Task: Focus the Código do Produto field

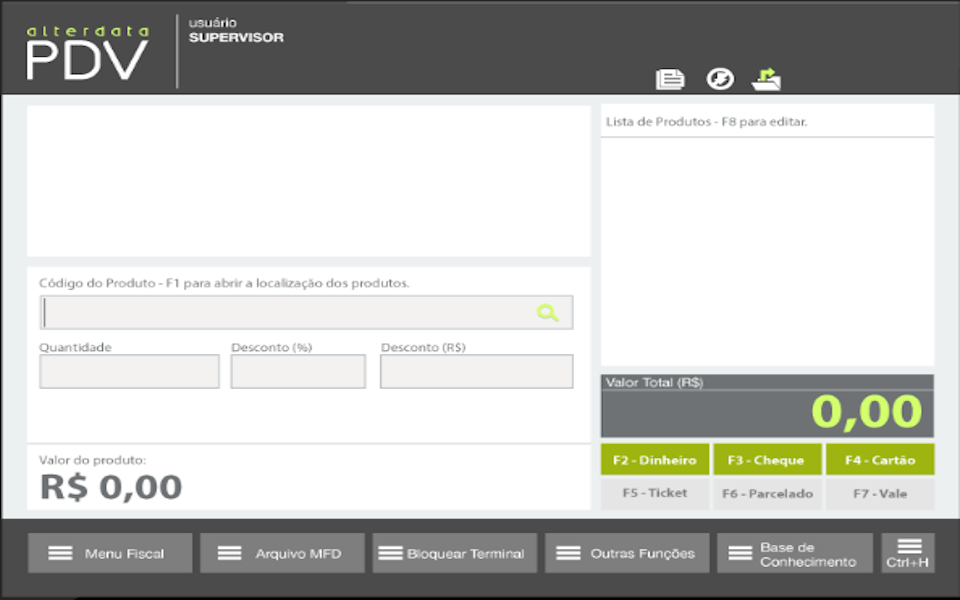Action: tap(306, 313)
